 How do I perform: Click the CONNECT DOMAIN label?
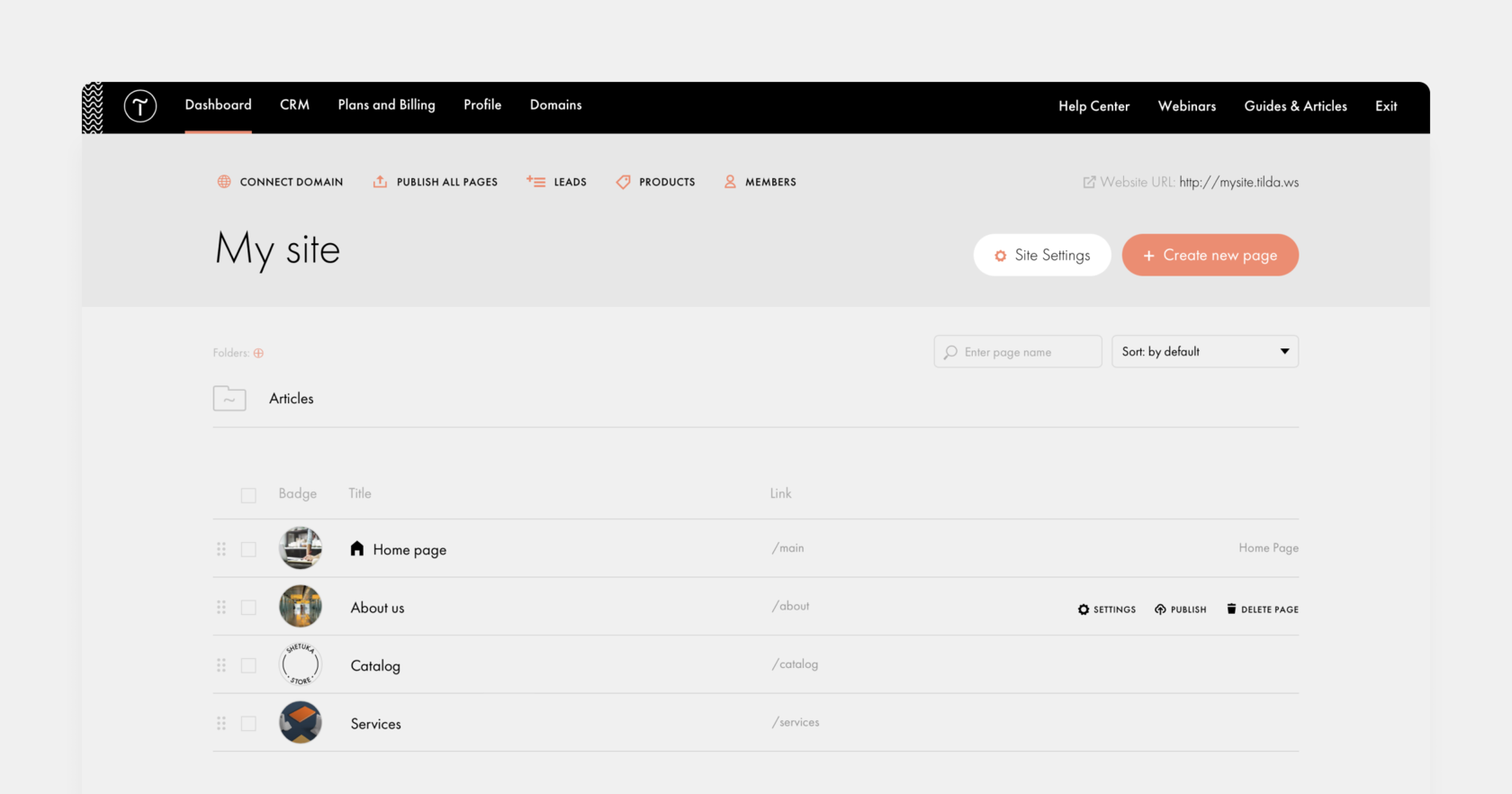pos(292,182)
